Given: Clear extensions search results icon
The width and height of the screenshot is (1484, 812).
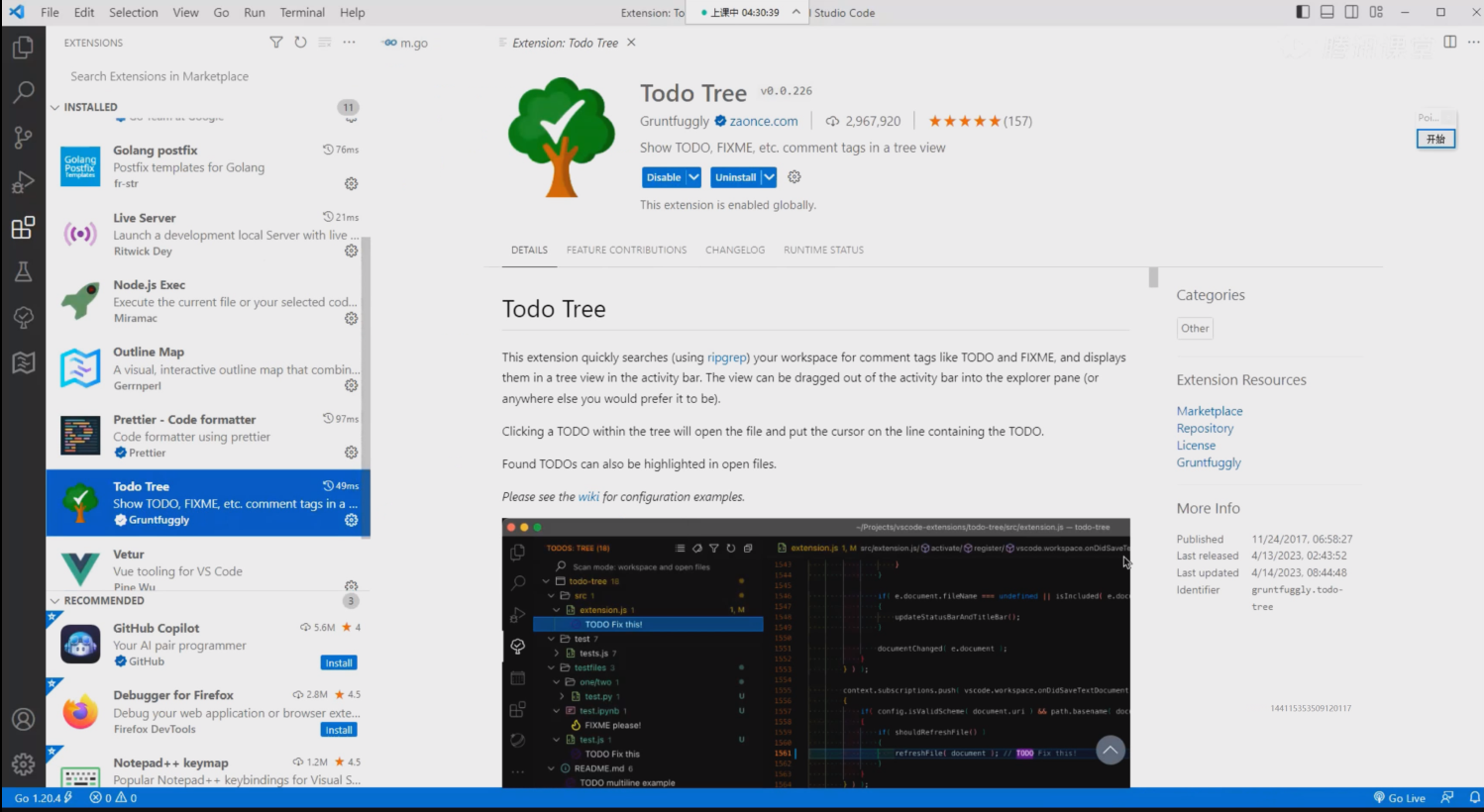Looking at the screenshot, I should click(x=325, y=43).
